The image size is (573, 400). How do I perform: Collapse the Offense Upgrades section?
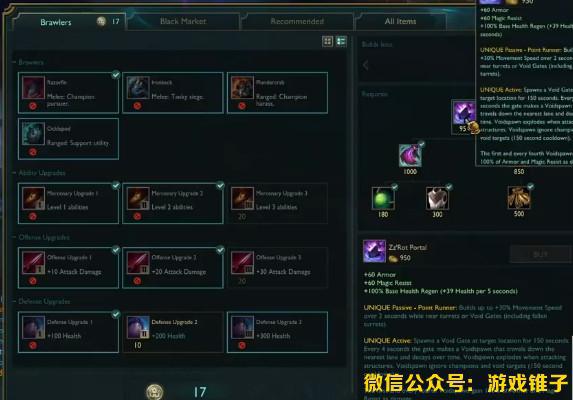(41, 237)
